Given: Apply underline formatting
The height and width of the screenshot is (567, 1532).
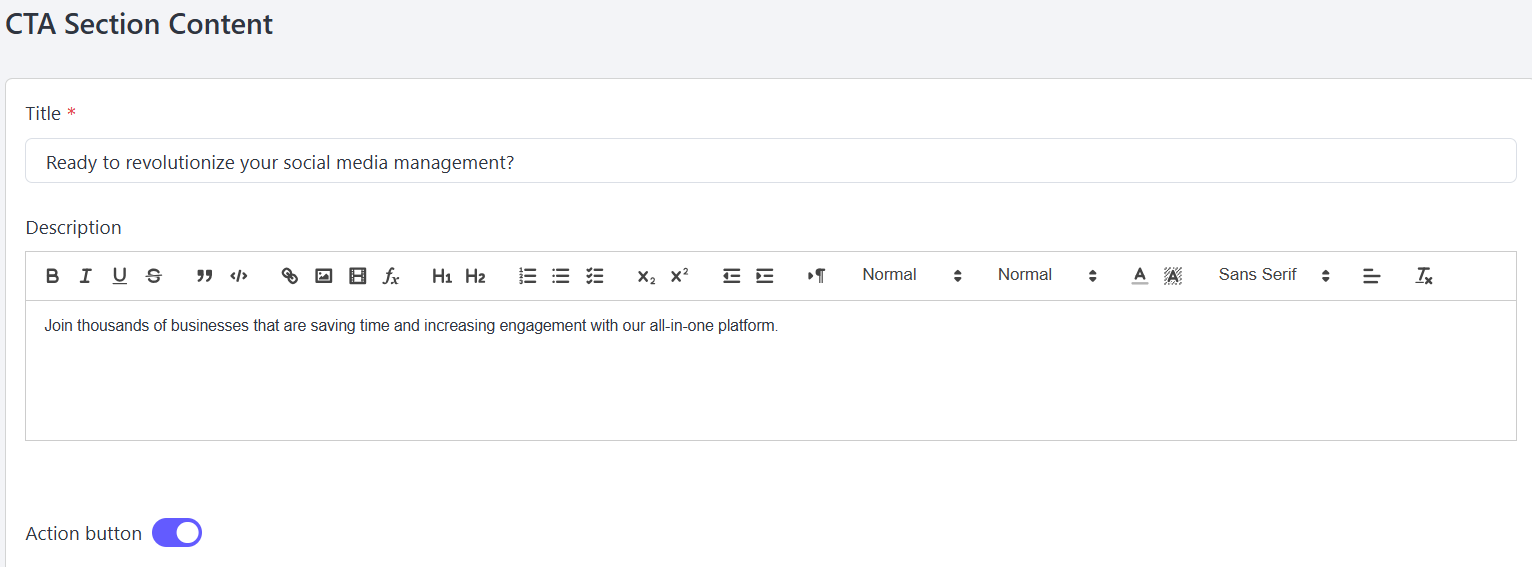Looking at the screenshot, I should point(120,276).
